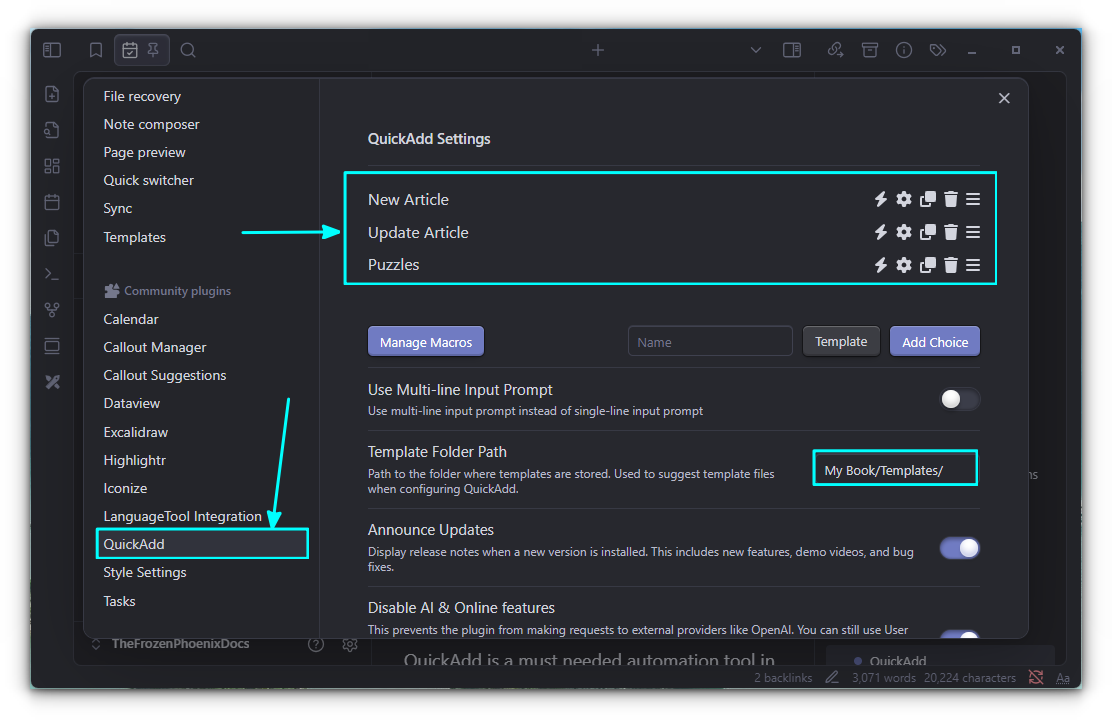Expand the dropdown arrow near the plus button

coord(756,49)
